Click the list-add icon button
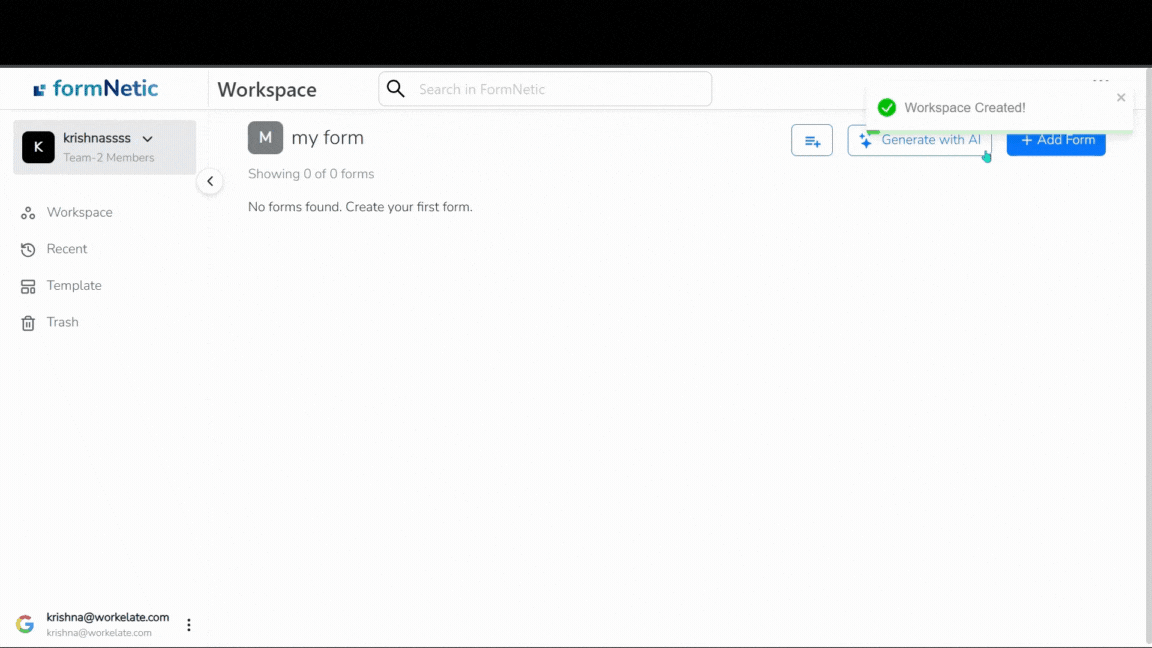 tap(811, 140)
